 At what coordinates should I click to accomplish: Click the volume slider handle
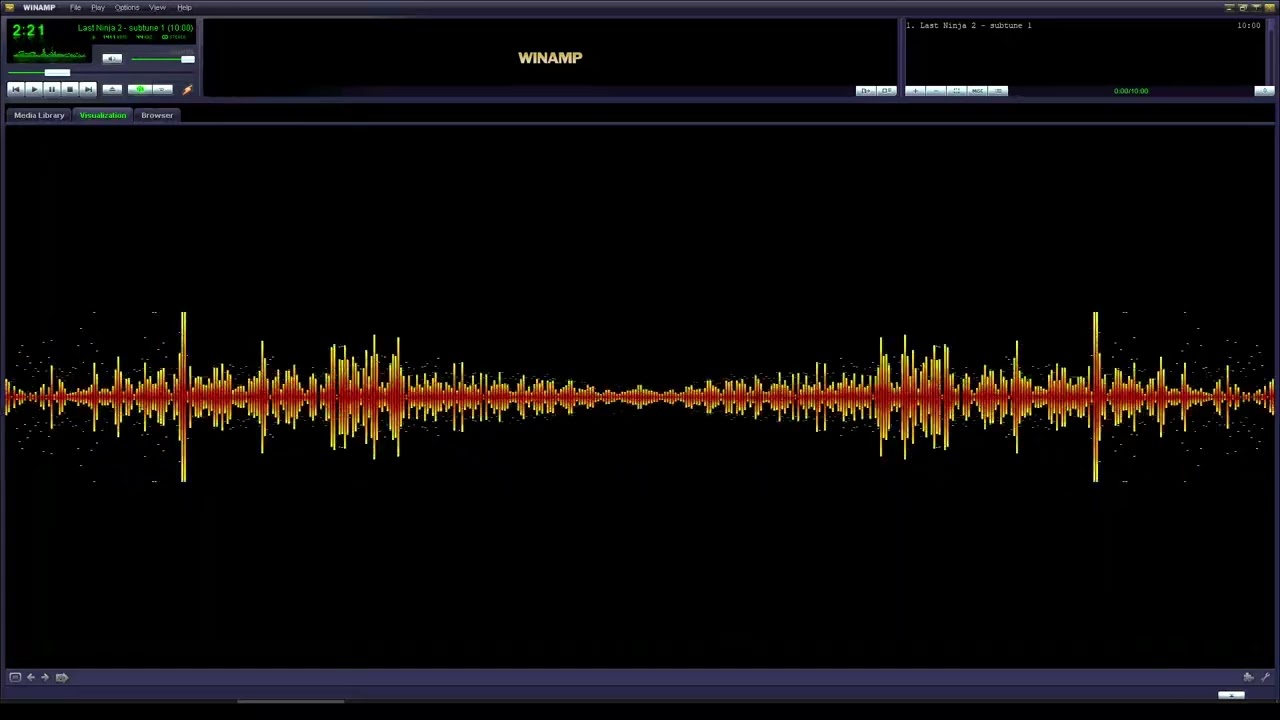tap(187, 59)
